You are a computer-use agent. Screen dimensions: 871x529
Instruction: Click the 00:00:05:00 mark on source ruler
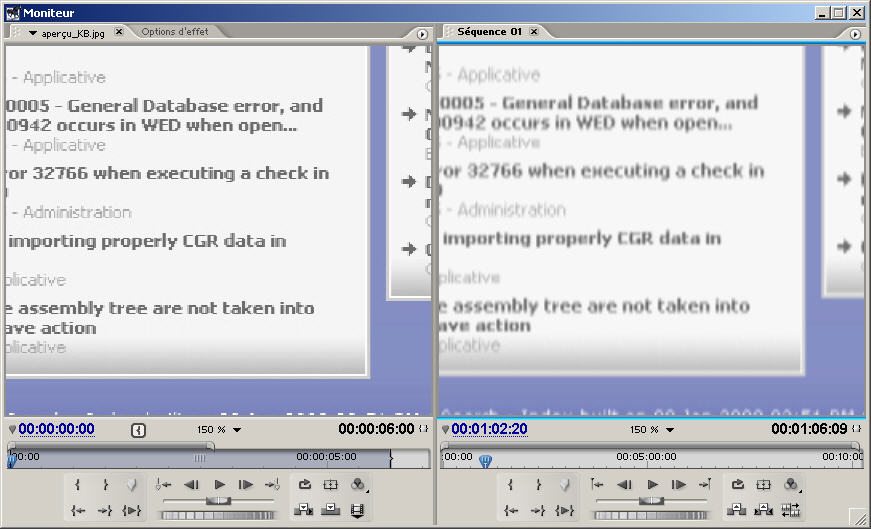coord(326,457)
